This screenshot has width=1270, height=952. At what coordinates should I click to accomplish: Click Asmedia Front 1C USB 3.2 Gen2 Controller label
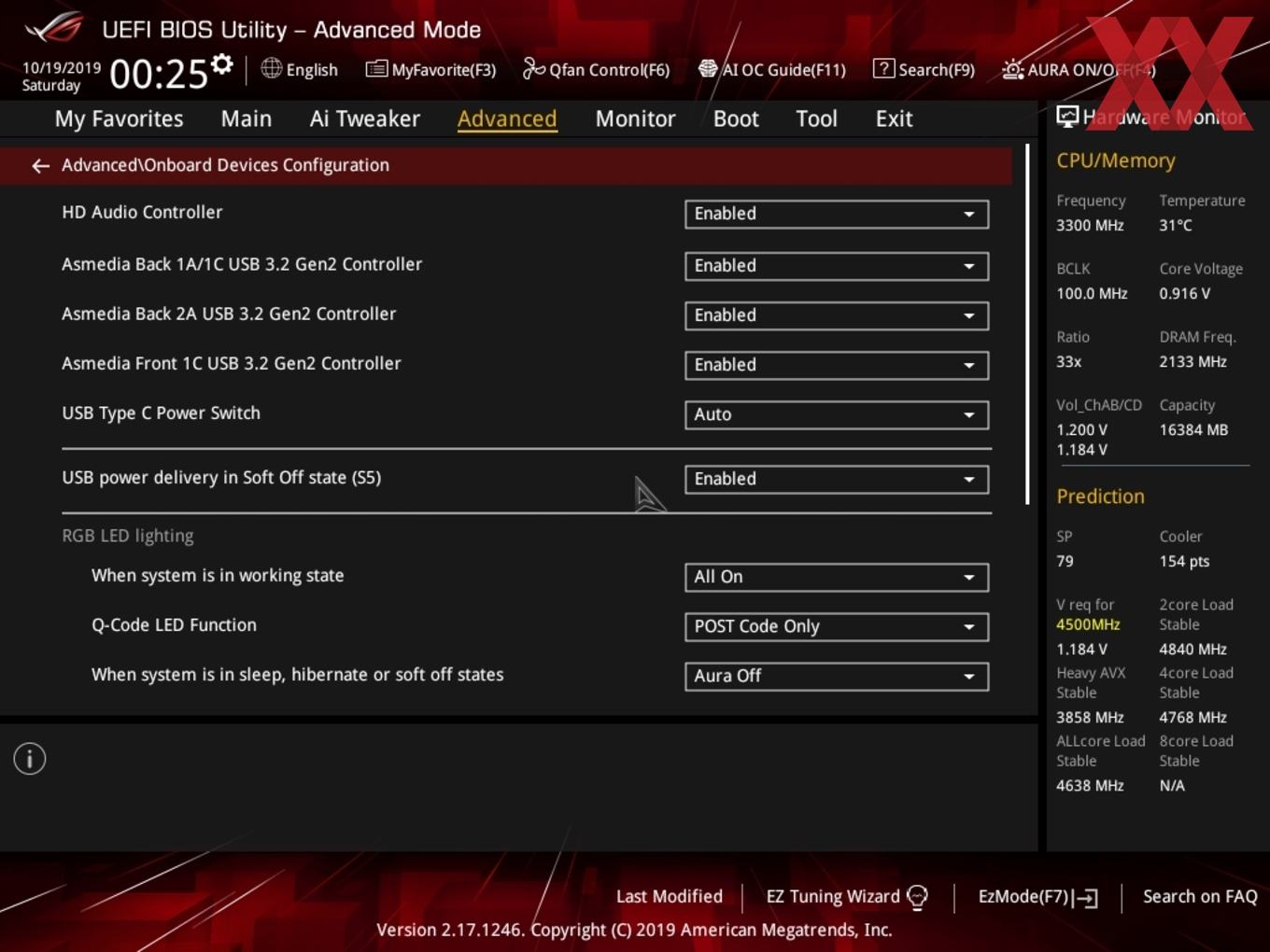coord(232,364)
